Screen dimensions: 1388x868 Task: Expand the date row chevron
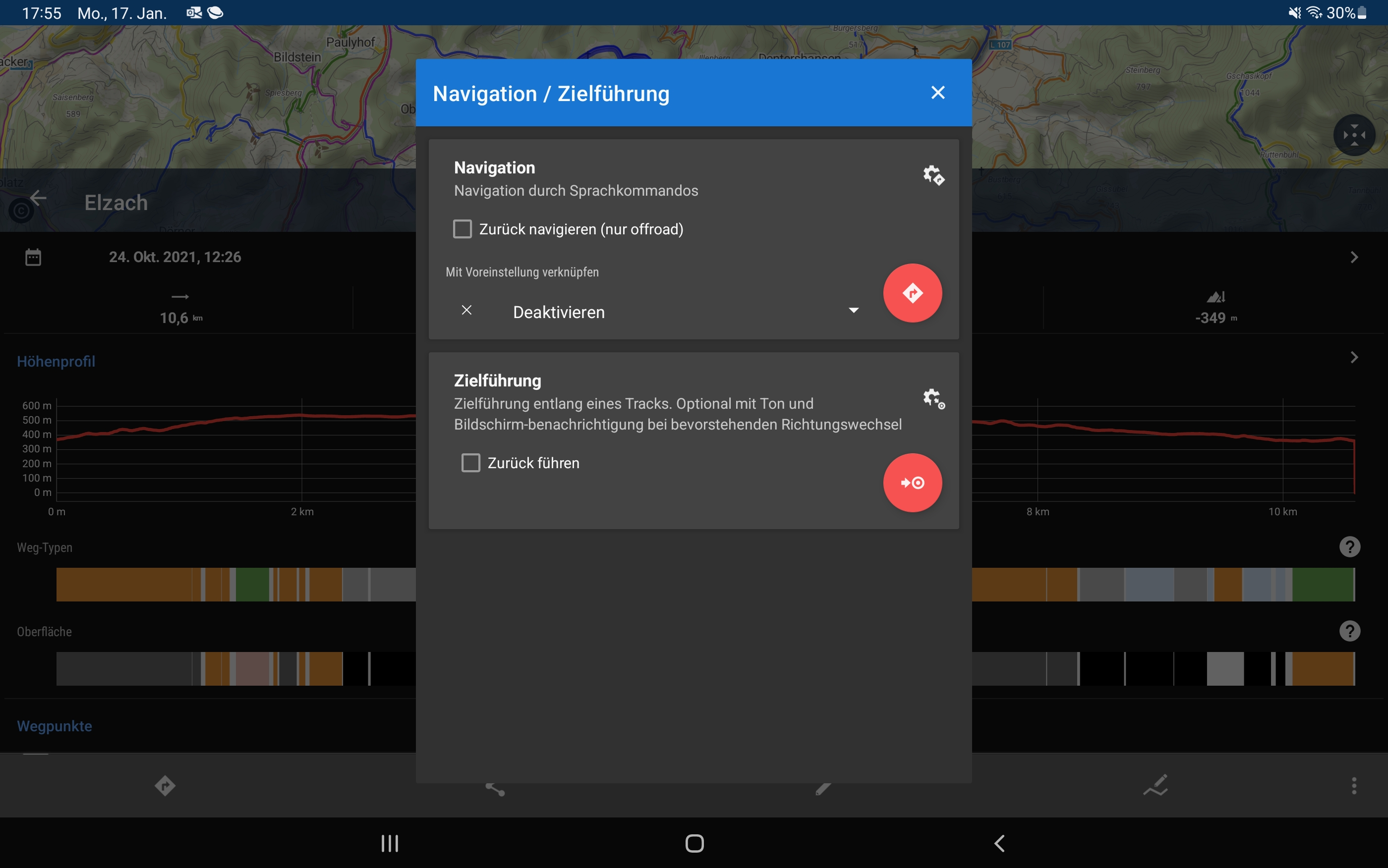click(1353, 257)
